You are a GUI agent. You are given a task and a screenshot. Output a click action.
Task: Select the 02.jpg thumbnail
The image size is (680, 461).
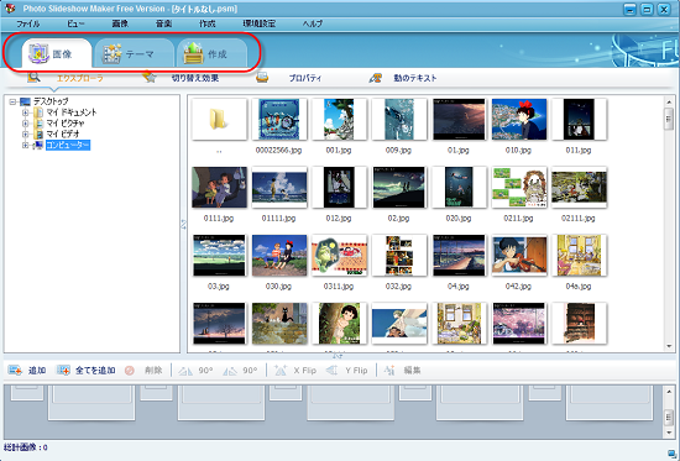[x=399, y=187]
